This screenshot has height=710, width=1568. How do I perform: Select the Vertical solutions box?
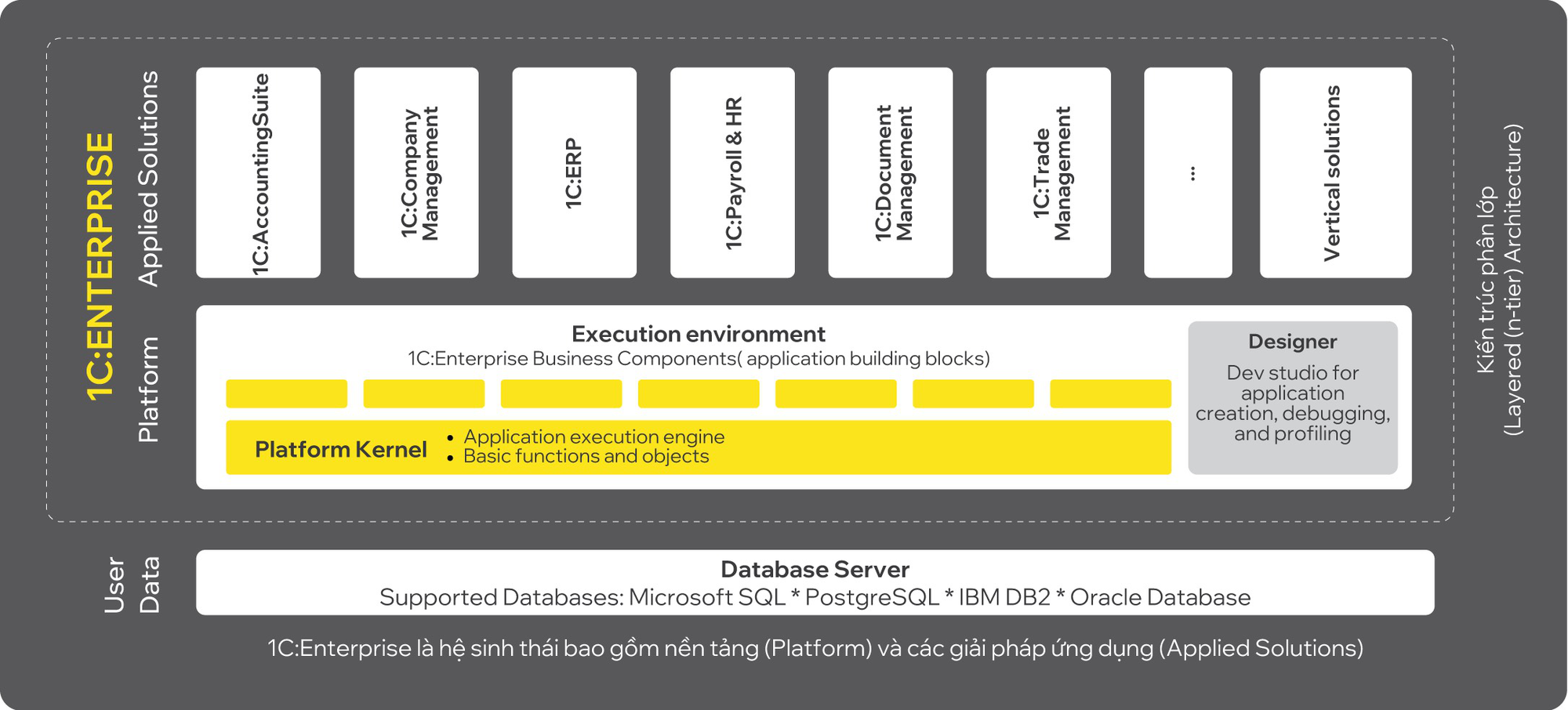tap(1336, 172)
